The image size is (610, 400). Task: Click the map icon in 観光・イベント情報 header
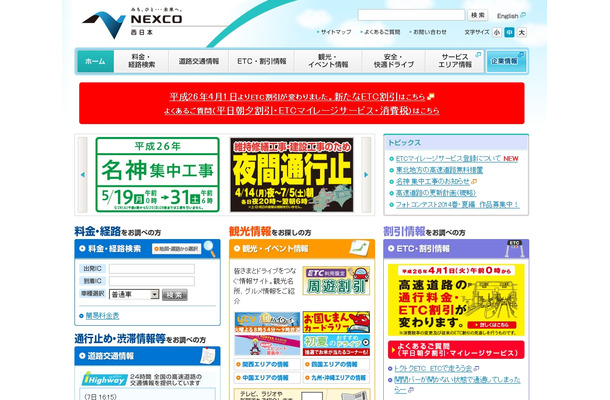click(x=359, y=248)
